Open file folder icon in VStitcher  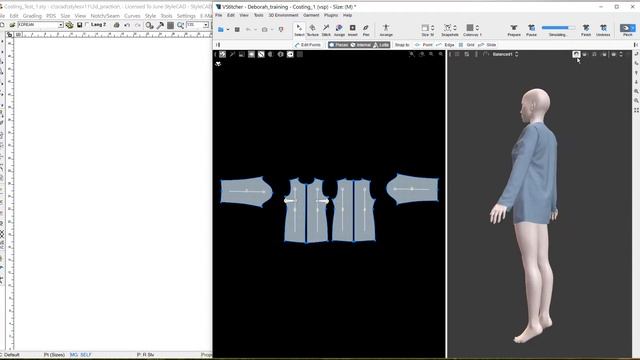pyautogui.click(x=221, y=29)
